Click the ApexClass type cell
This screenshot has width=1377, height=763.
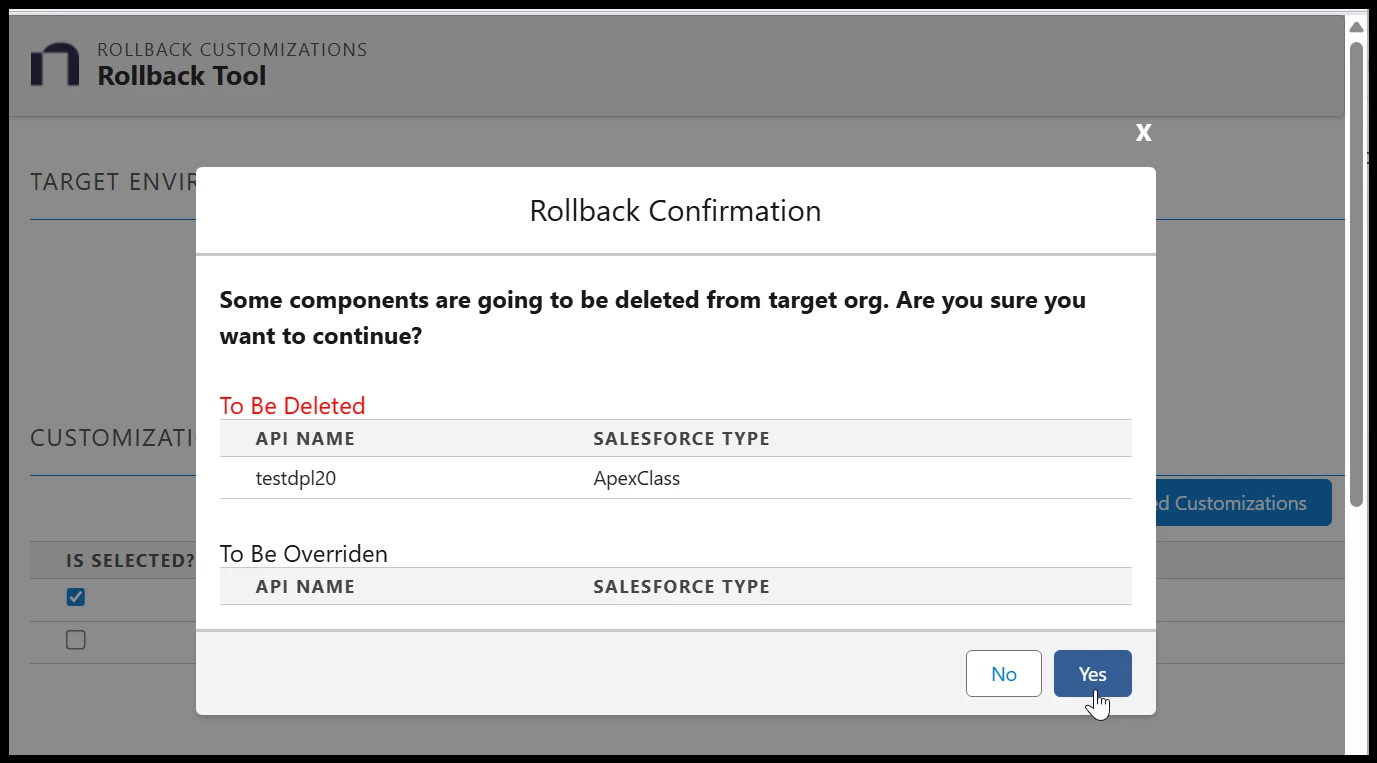636,478
